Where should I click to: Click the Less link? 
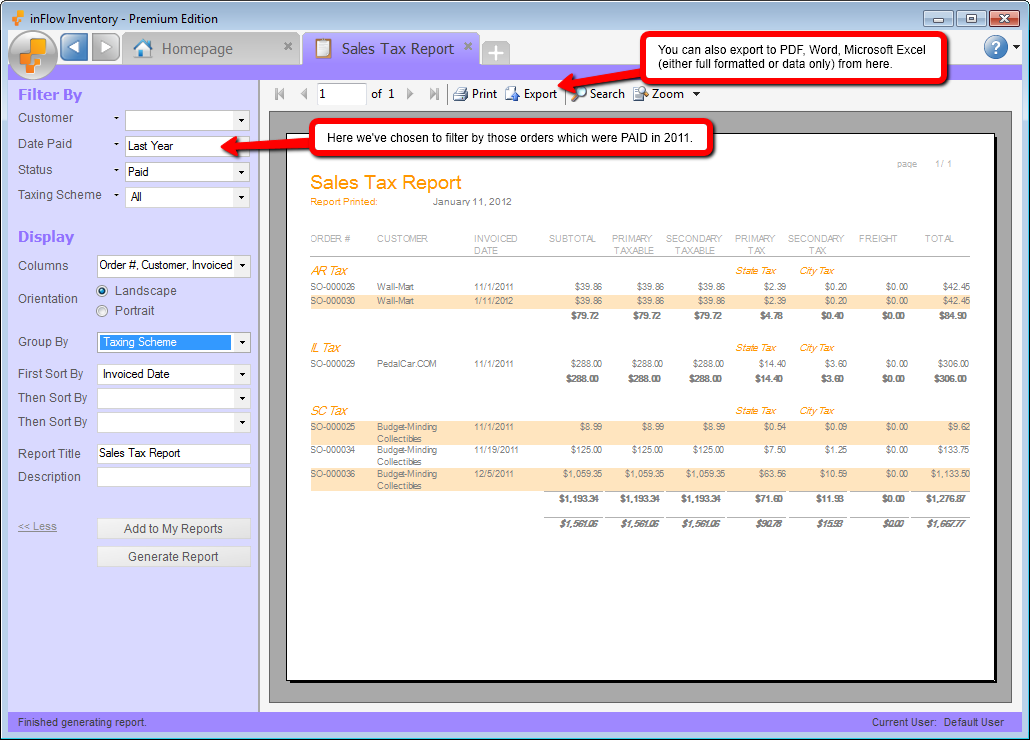37,527
